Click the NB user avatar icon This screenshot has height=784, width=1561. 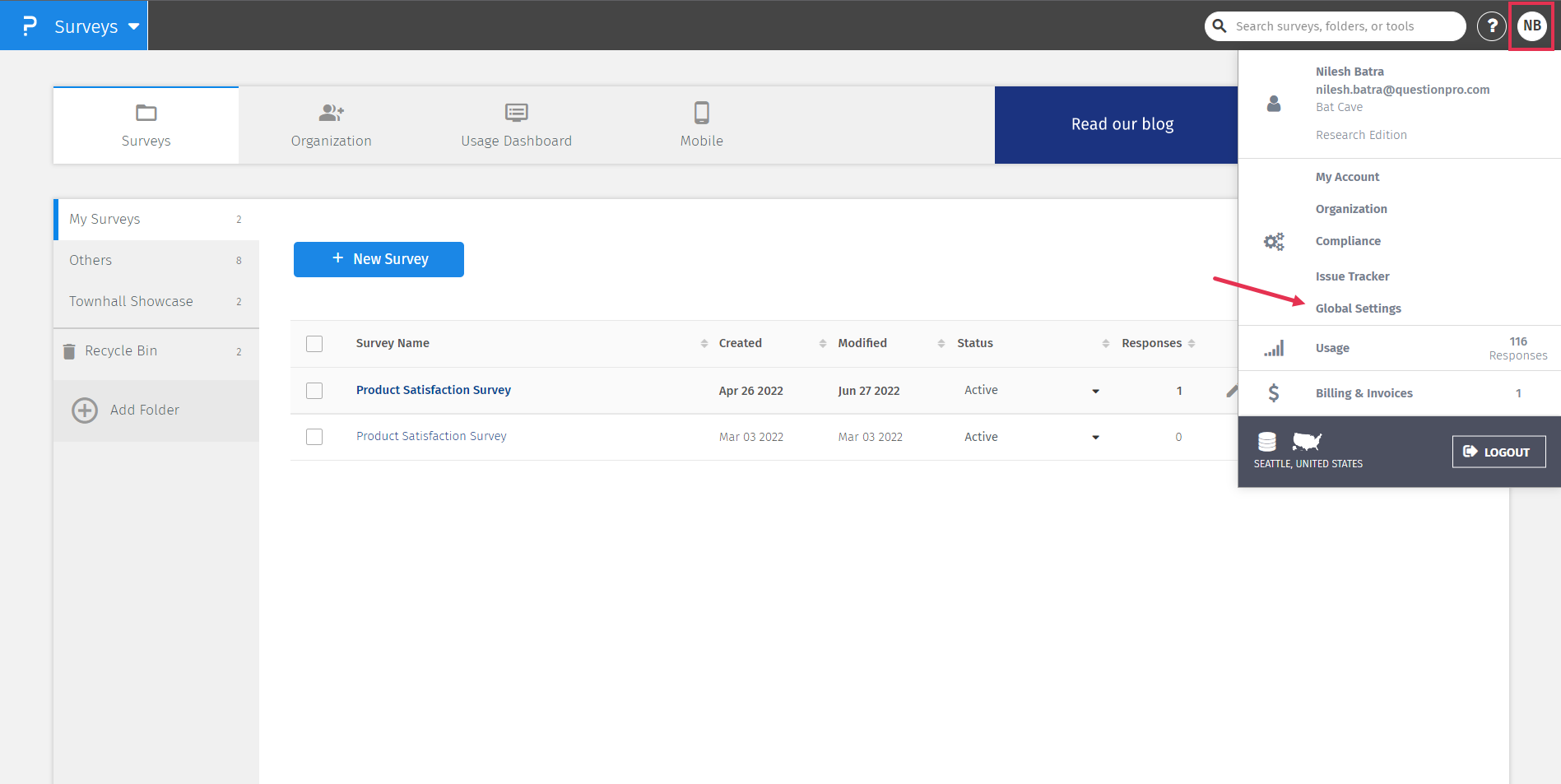click(1531, 26)
